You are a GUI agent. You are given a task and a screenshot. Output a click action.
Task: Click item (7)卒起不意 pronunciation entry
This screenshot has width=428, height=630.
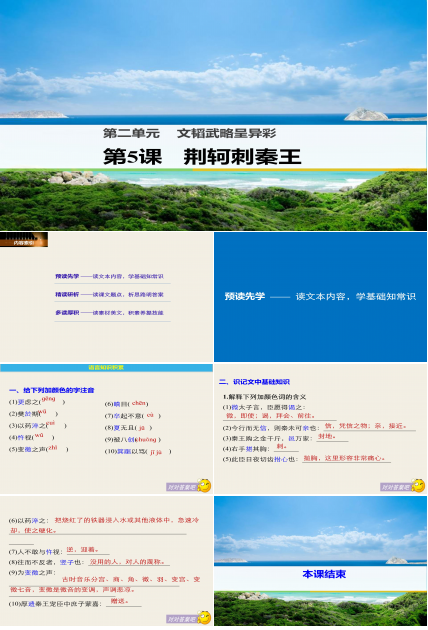coord(133,415)
